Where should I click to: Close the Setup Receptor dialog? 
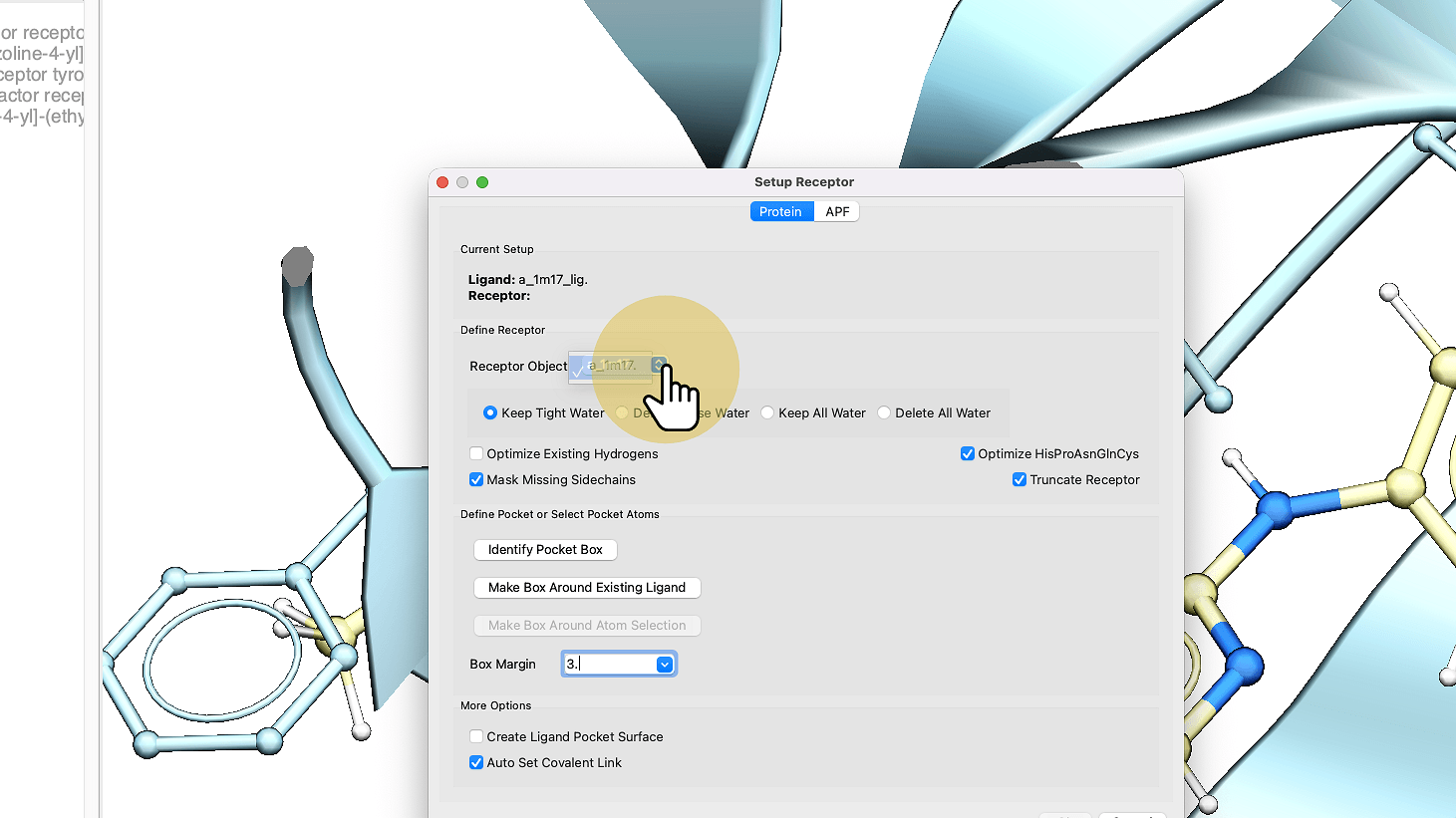point(442,182)
